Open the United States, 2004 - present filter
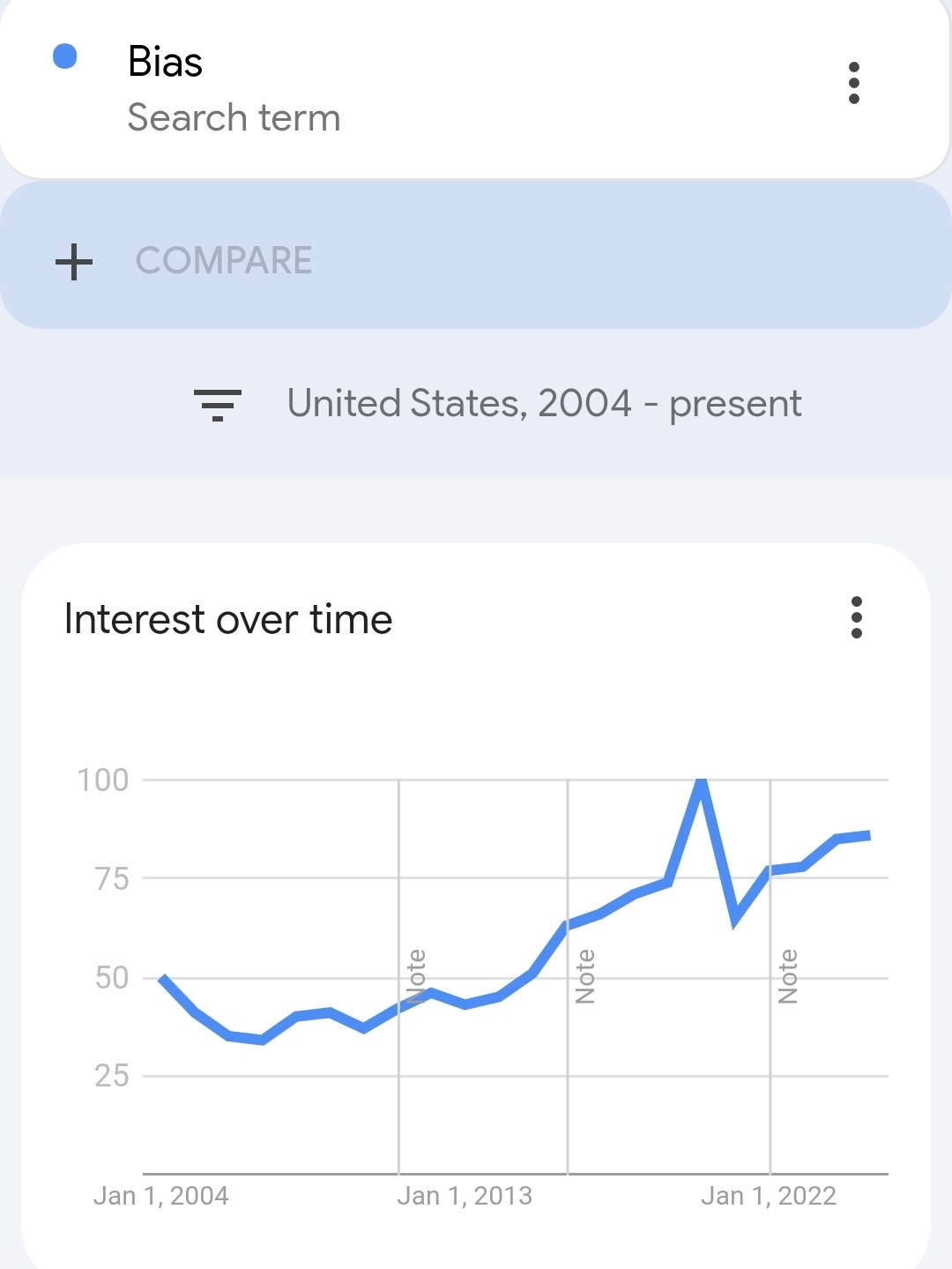This screenshot has height=1269, width=952. (544, 404)
